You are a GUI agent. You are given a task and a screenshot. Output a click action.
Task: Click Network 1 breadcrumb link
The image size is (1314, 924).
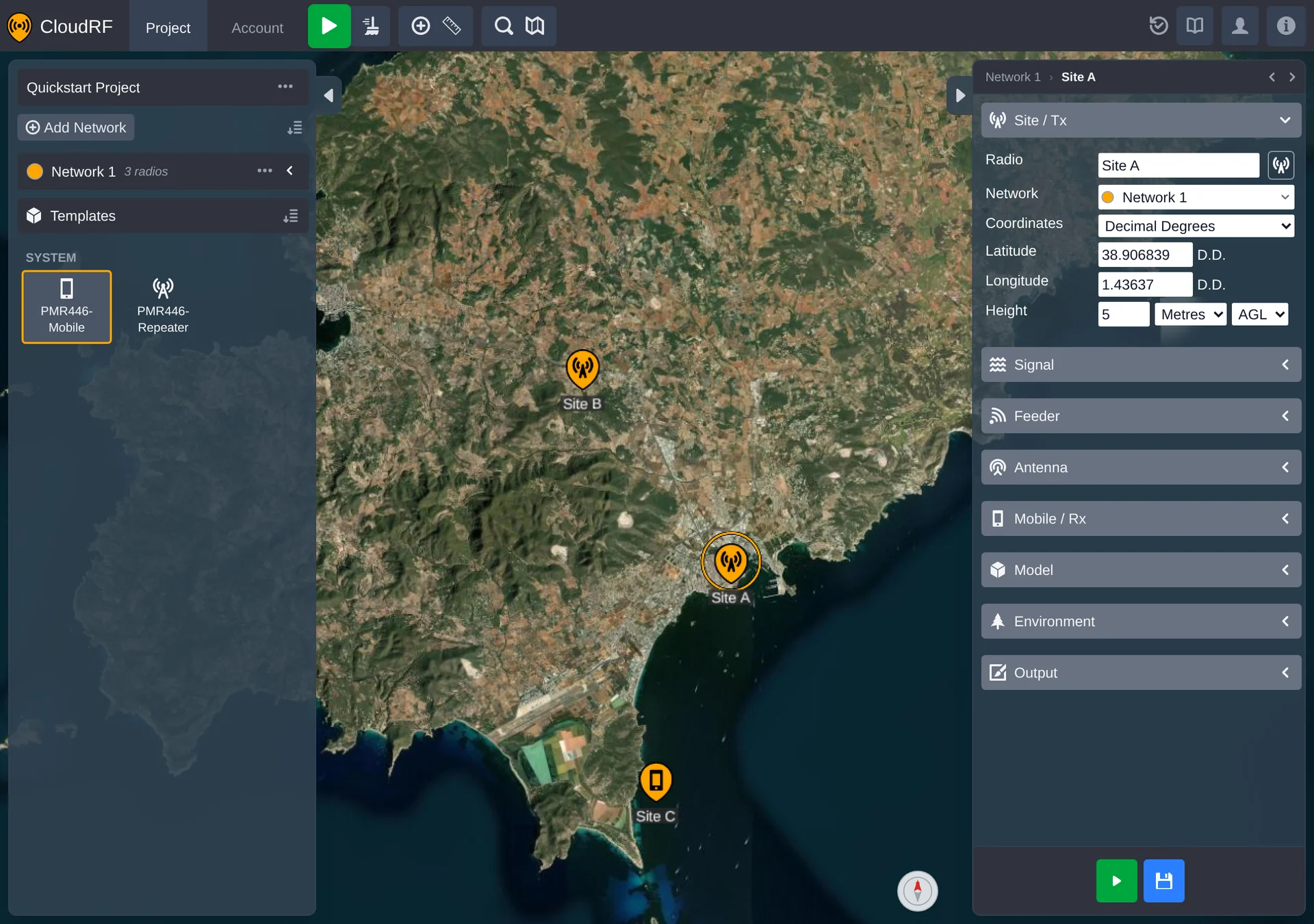point(1012,77)
